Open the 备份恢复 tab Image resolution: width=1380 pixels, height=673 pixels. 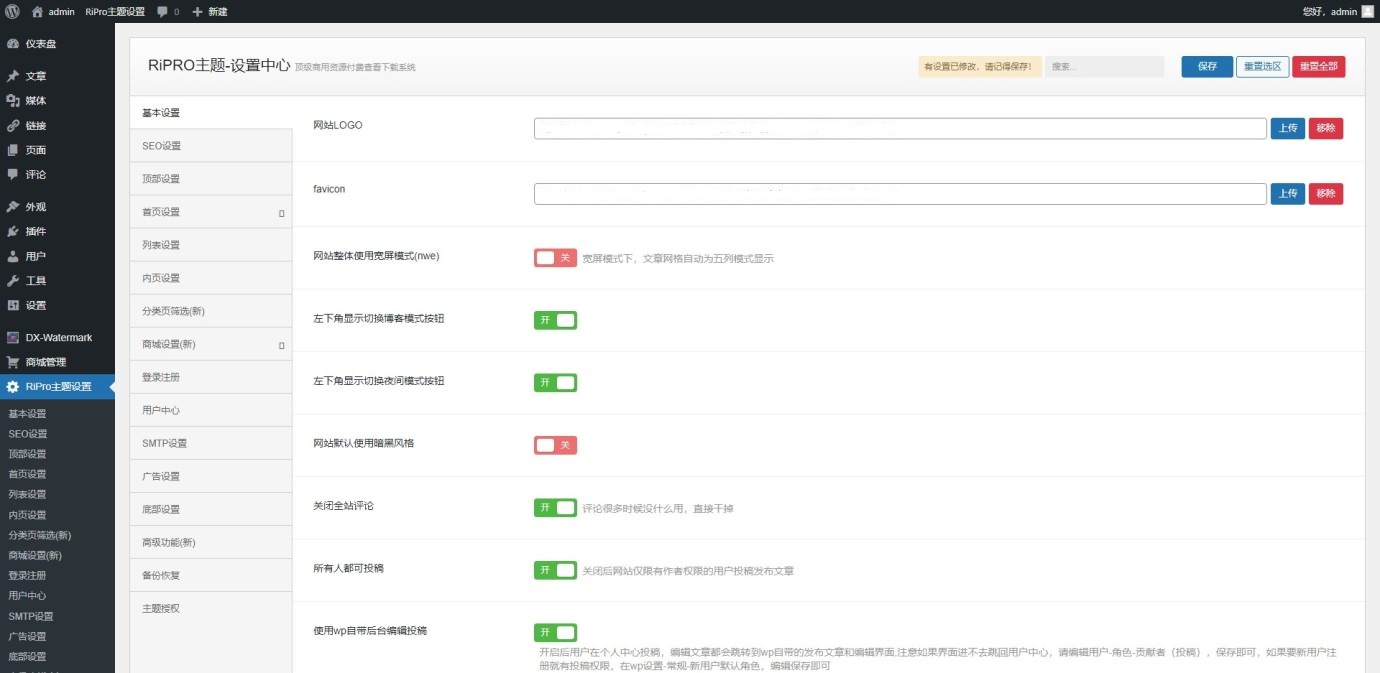pos(211,575)
